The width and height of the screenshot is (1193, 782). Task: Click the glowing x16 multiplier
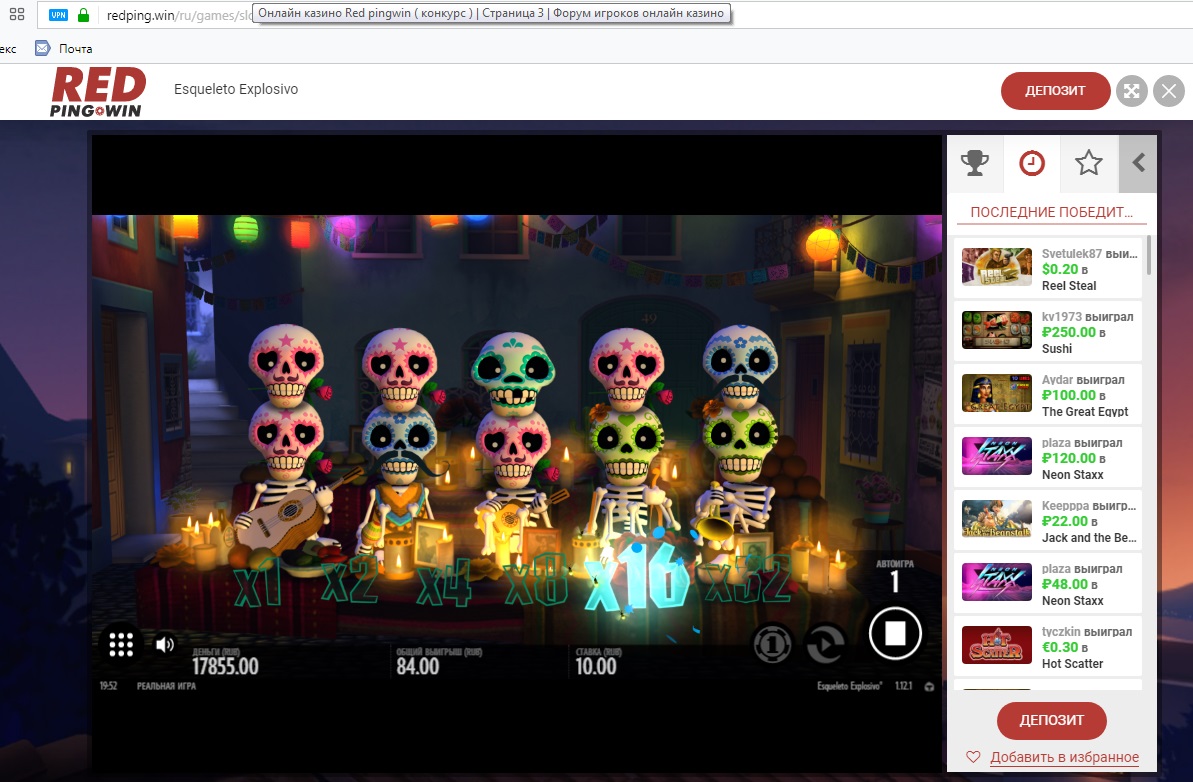click(x=638, y=579)
